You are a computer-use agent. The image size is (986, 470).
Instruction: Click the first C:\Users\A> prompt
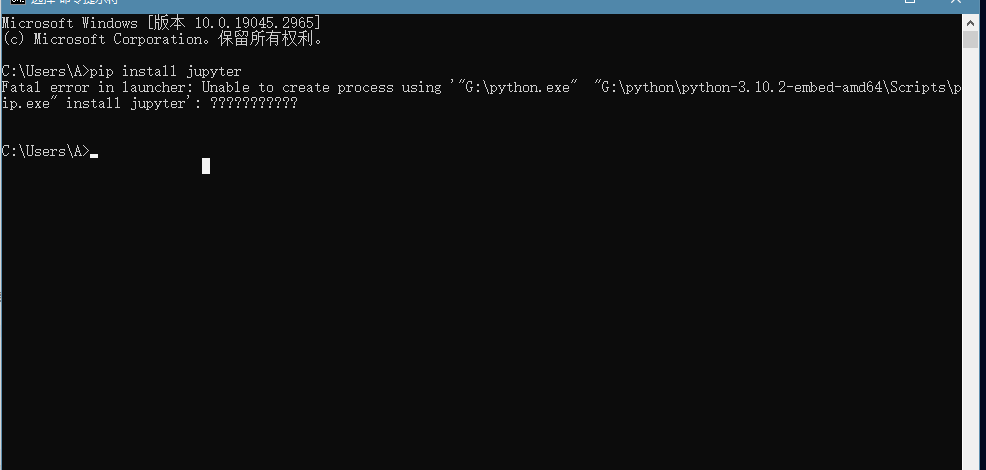pyautogui.click(x=46, y=71)
